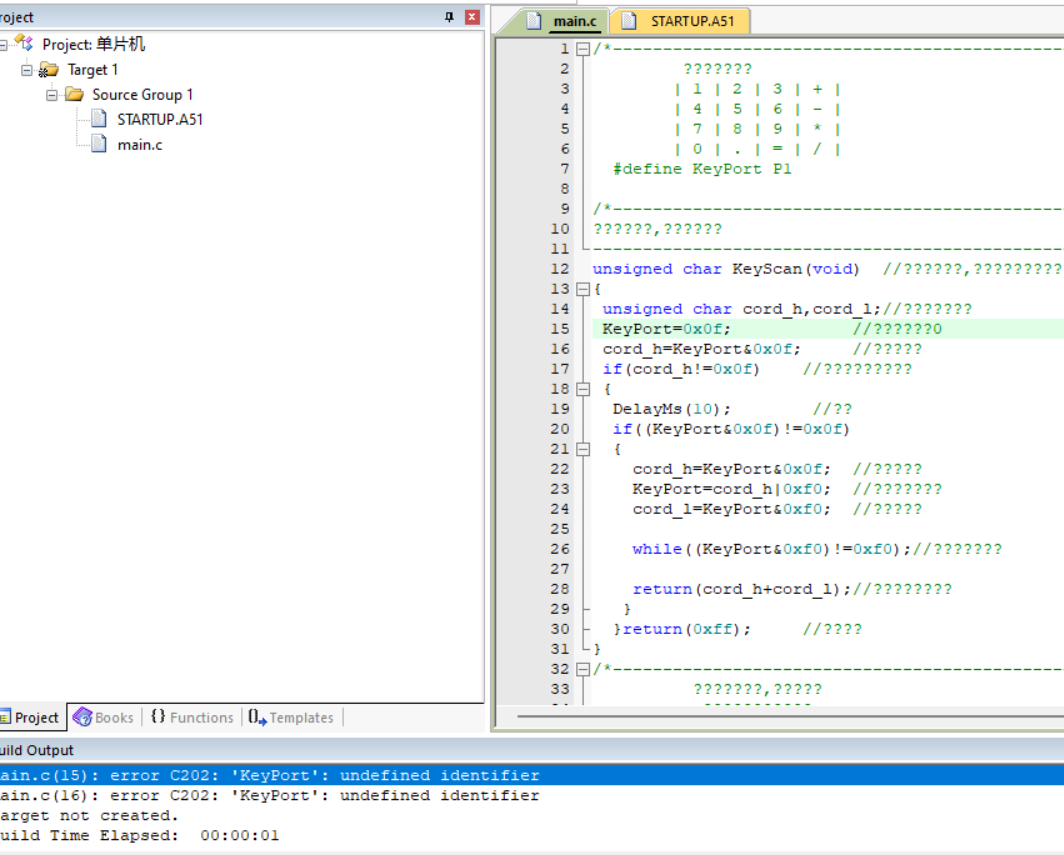Click the Functions tab braces icon
Viewport: 1064px width, 855px height.
(158, 717)
